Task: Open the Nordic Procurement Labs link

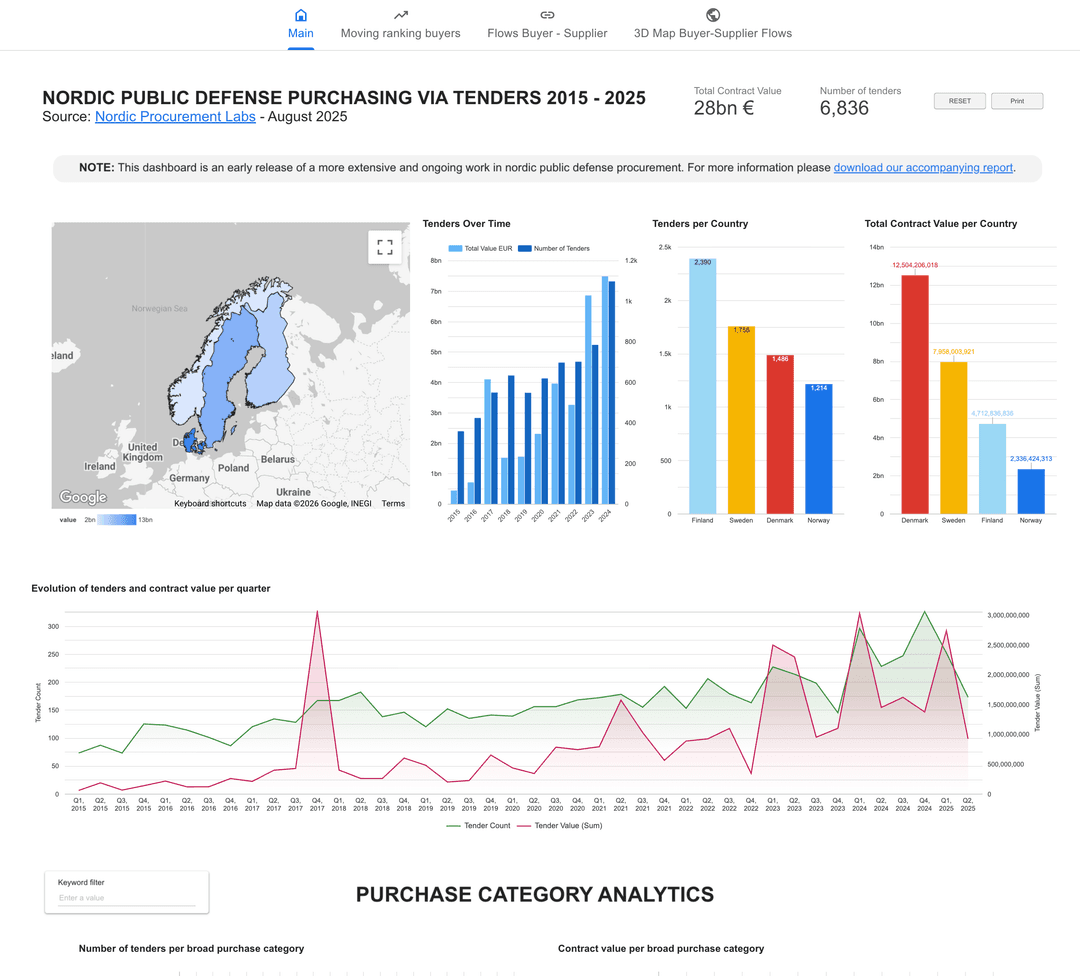Action: (174, 117)
